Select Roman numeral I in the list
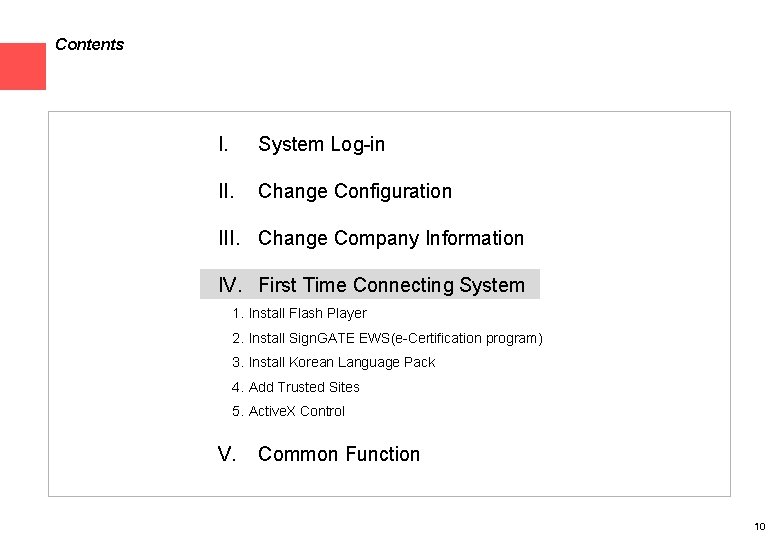Screen dimensions: 780x540 point(222,144)
